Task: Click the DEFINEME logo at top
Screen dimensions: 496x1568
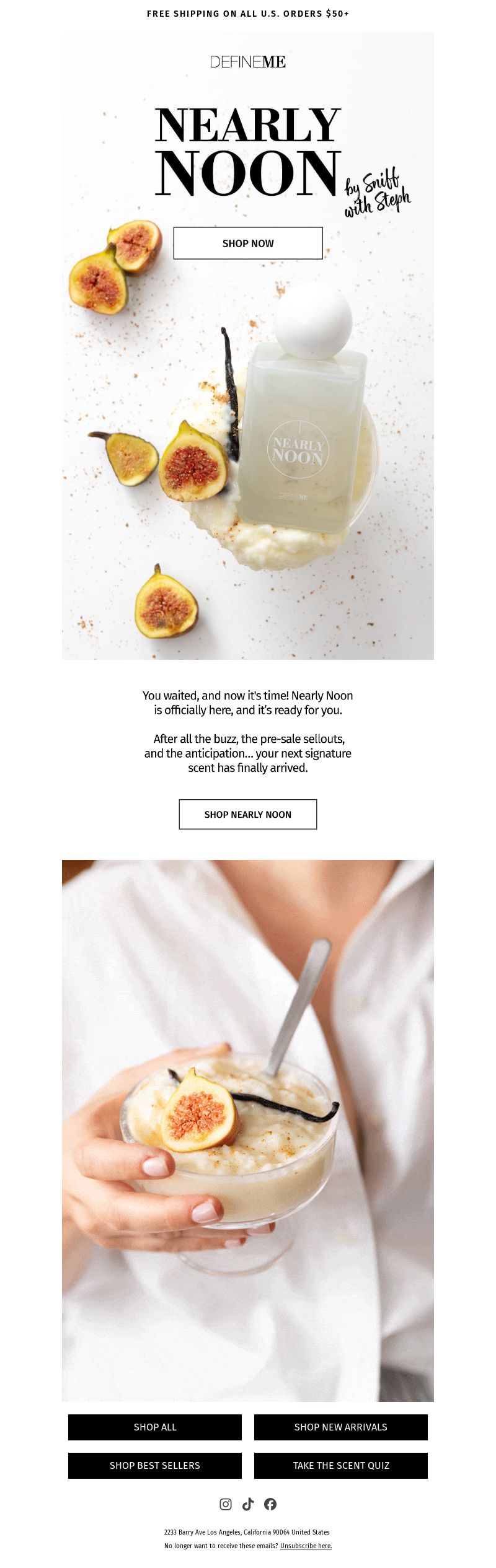Action: point(248,62)
